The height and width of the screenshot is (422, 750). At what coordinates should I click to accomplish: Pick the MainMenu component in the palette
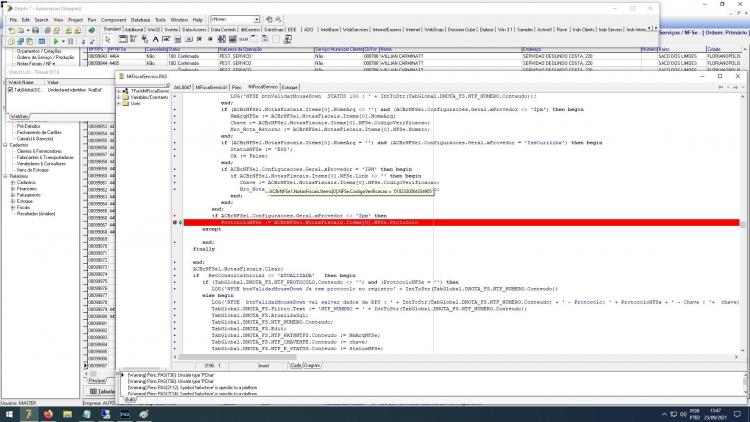pyautogui.click(x=132, y=39)
